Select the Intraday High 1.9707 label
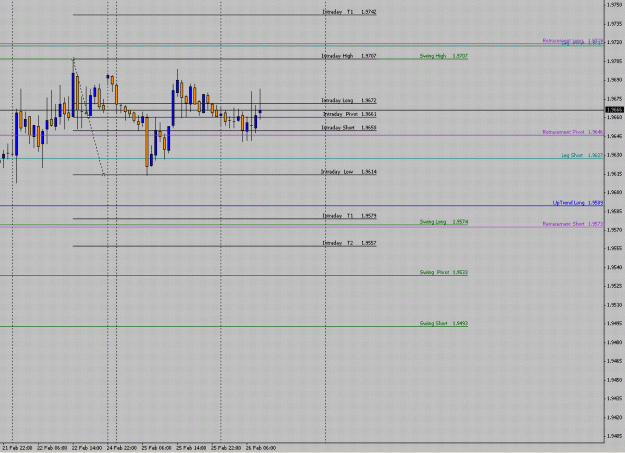The height and width of the screenshot is (453, 625). pos(349,56)
